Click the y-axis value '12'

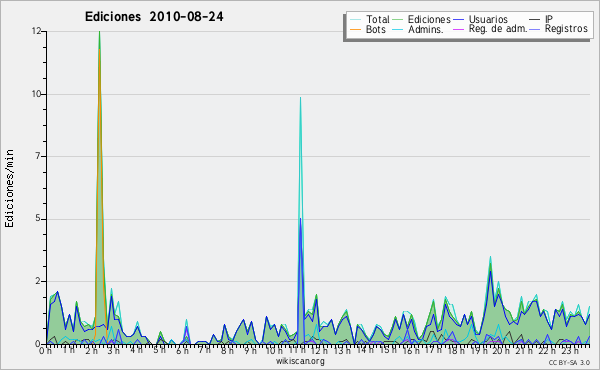36,31
